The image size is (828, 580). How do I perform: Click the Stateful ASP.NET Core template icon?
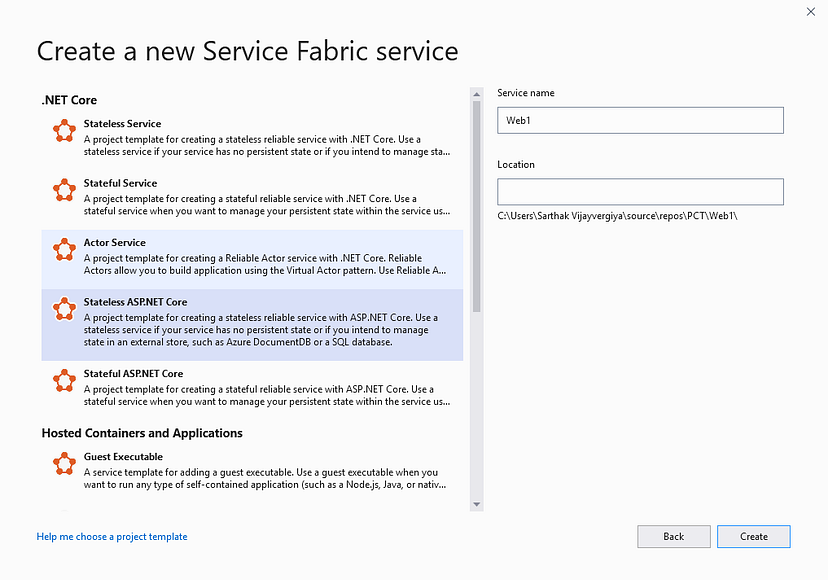[x=64, y=381]
